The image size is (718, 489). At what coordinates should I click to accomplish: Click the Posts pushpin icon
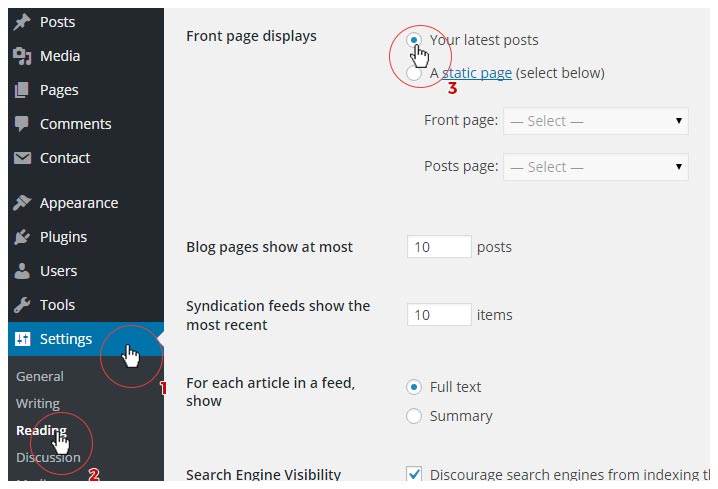coord(22,22)
